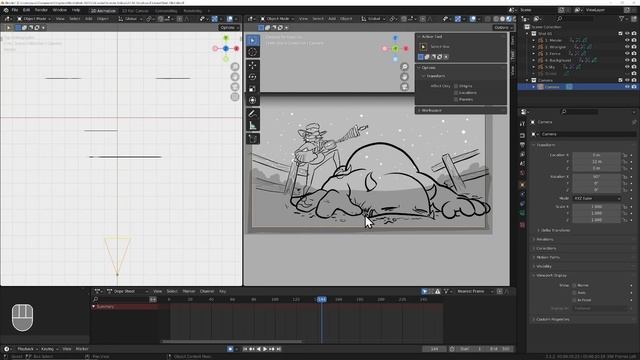Click frame range clock icon in timeline footer
This screenshot has width=640, height=360.
tap(452, 349)
